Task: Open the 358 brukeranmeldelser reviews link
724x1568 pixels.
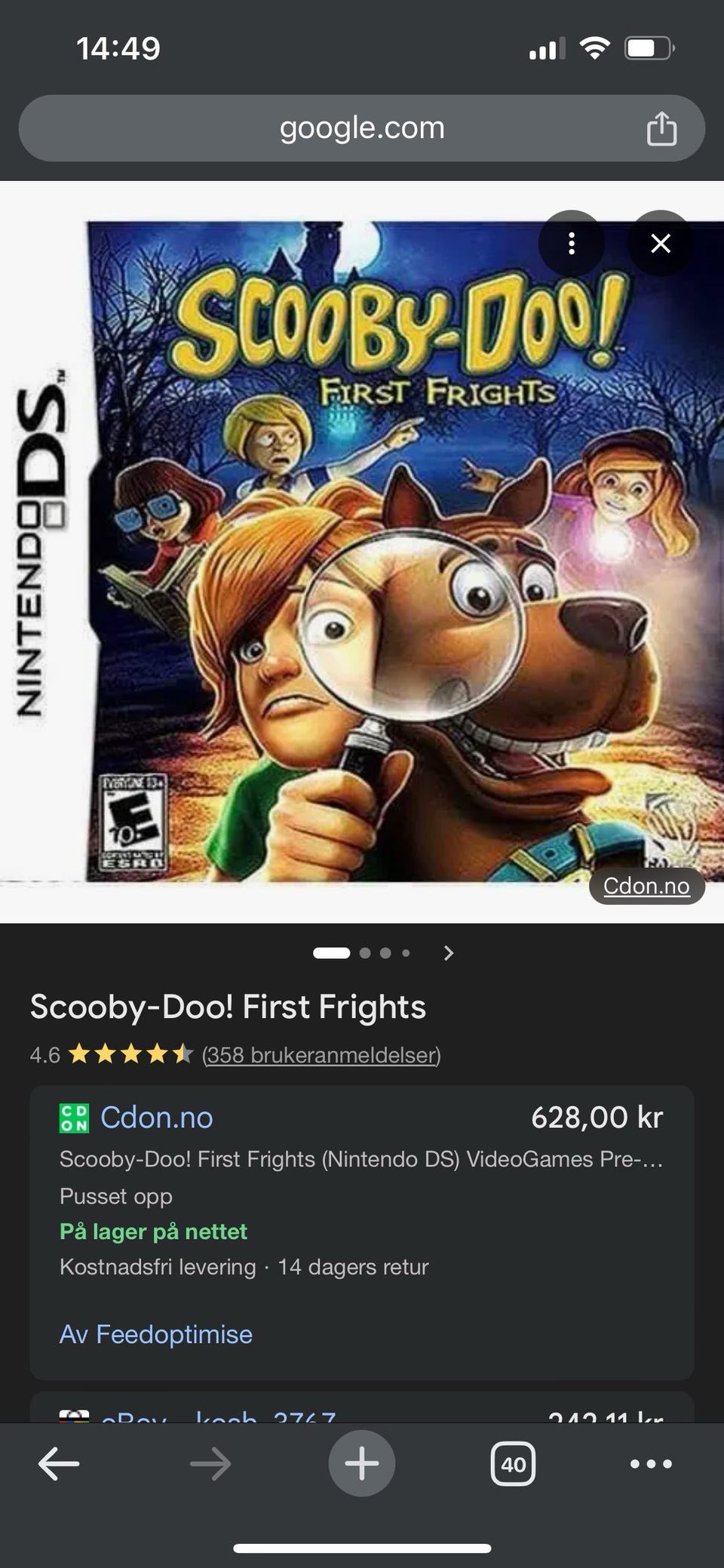Action: point(321,1054)
